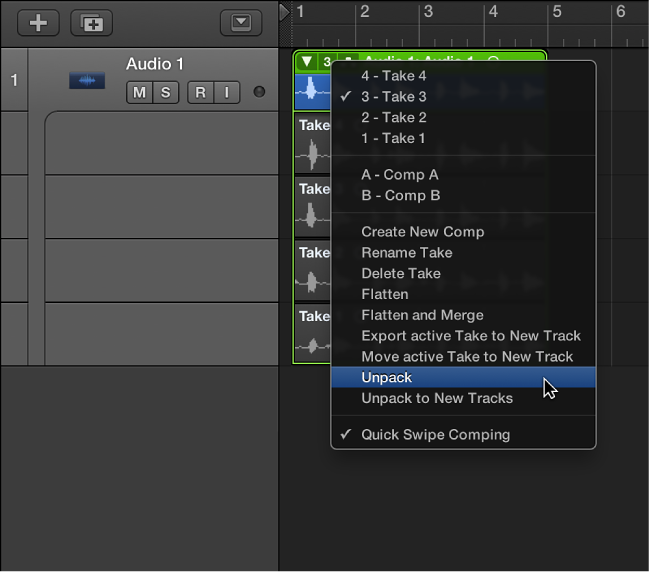Click the Audio 1 waveform track icon
Viewport: 650px width, 572px height.
pyautogui.click(x=87, y=80)
